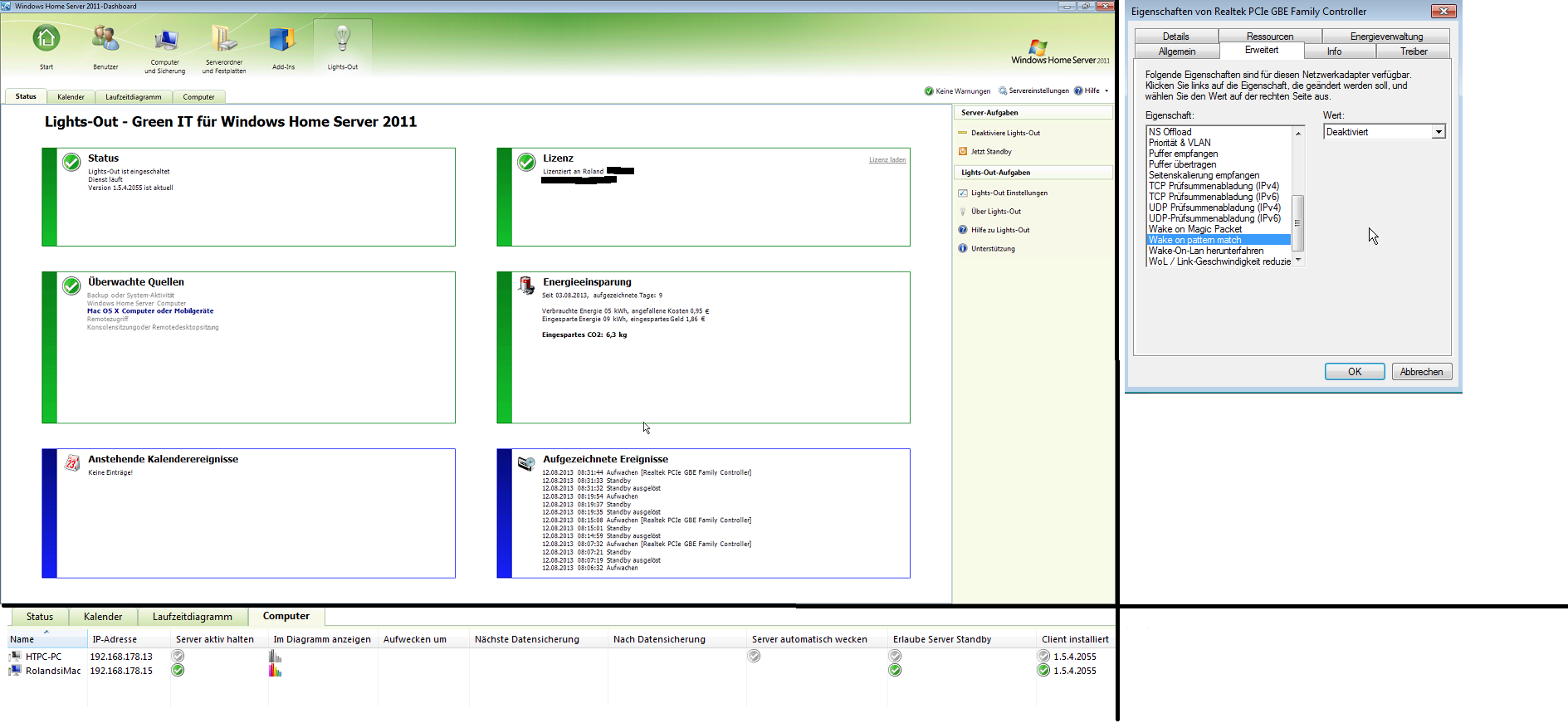1568x723 pixels.
Task: Open the Servereinstellungen gear icon
Action: coord(1003,91)
